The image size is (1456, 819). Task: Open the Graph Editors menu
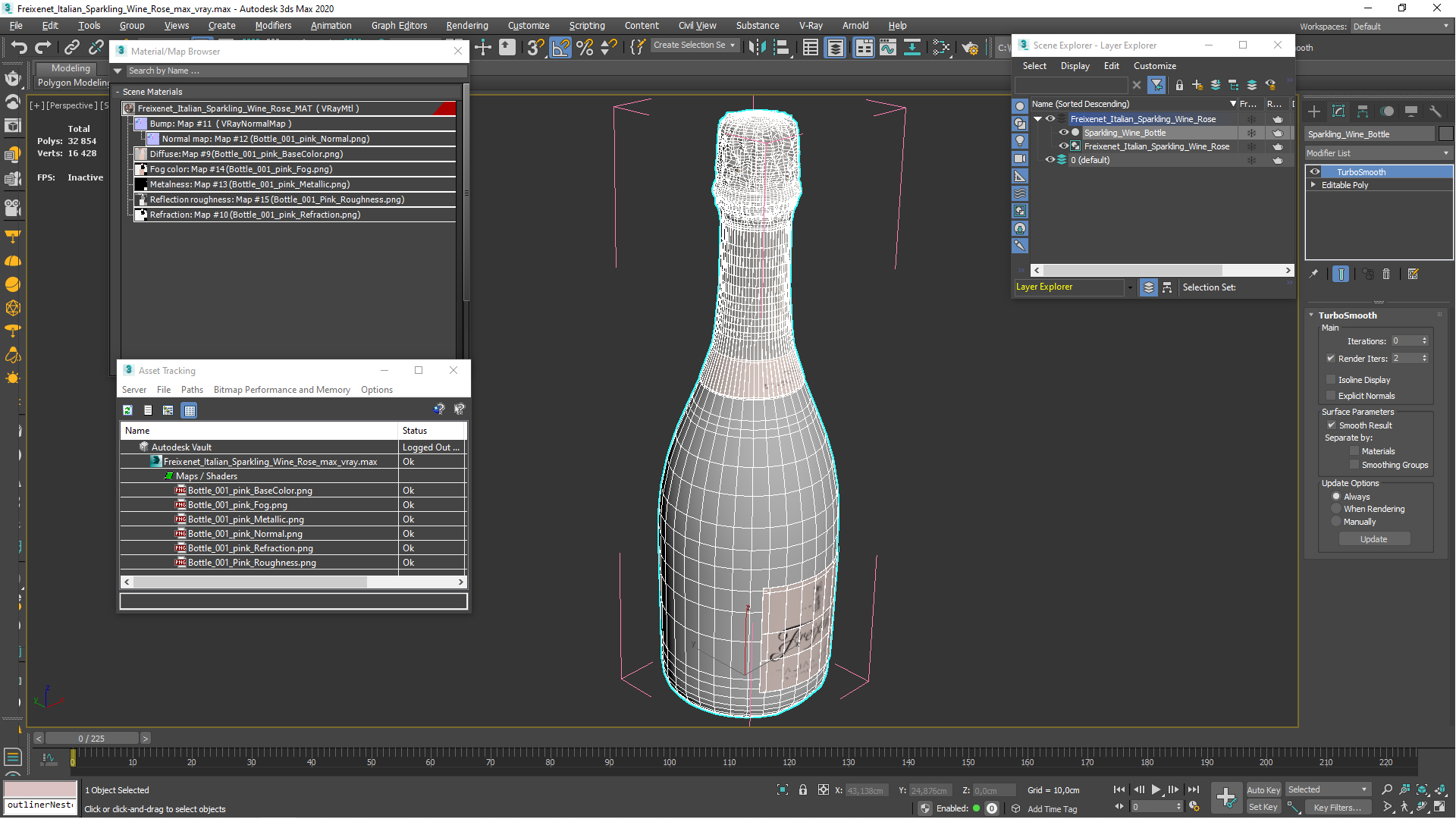point(399,26)
